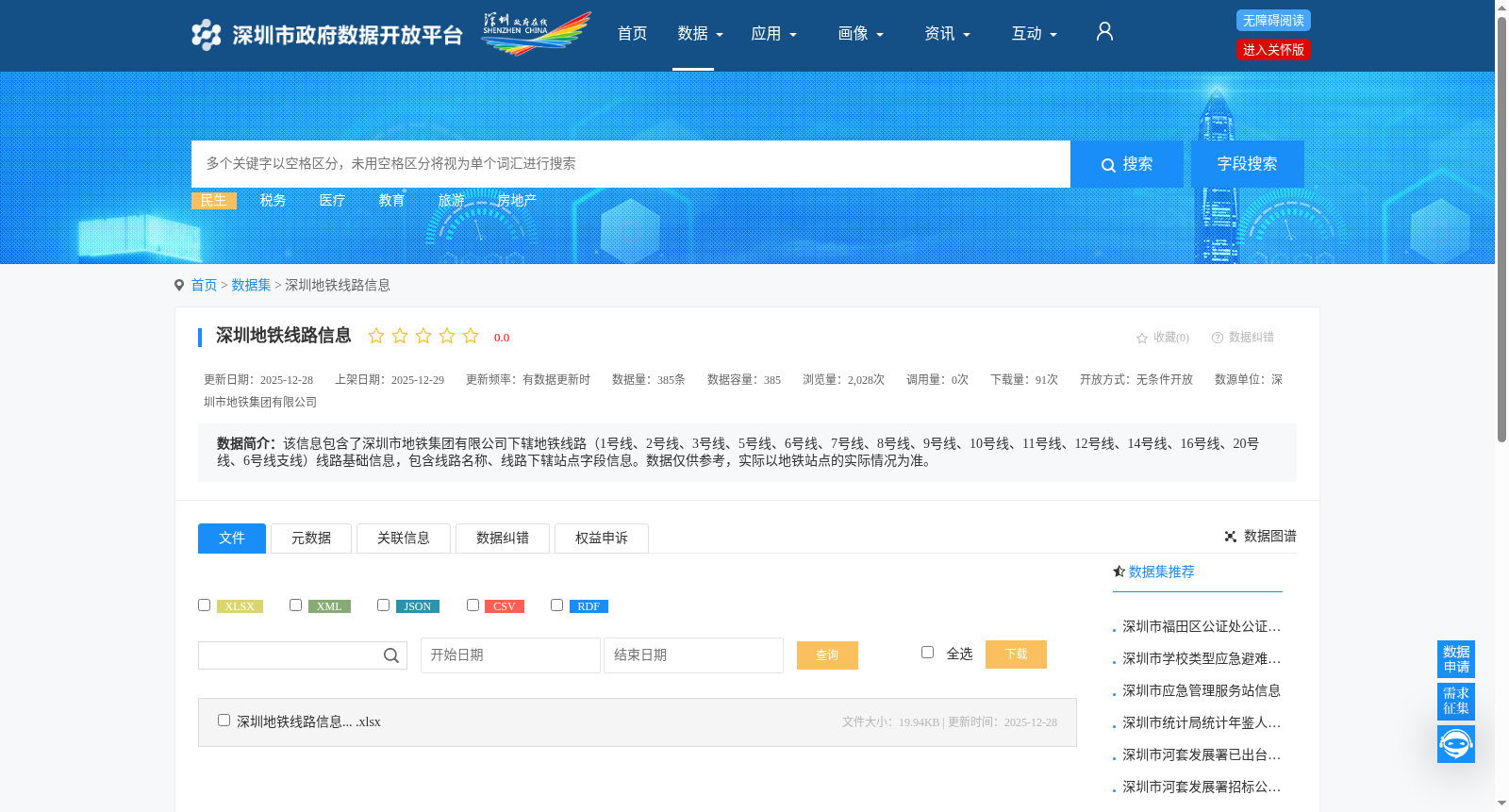Viewport: 1509px width, 812px height.
Task: Click the 数据申请 floating button
Action: click(x=1456, y=659)
